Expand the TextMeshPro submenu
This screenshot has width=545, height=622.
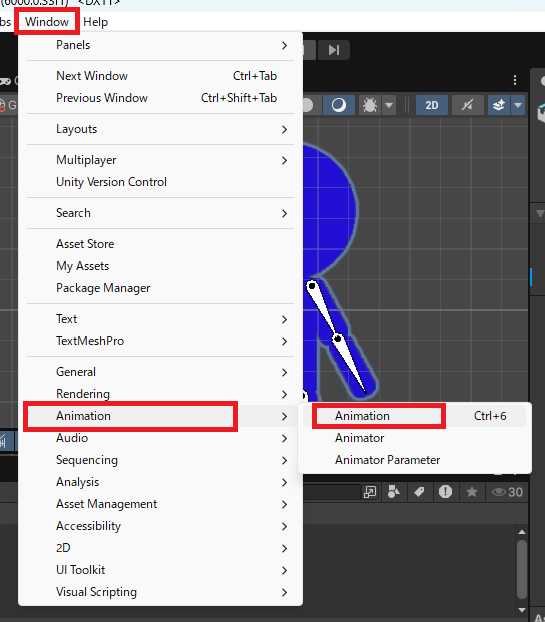coord(160,341)
